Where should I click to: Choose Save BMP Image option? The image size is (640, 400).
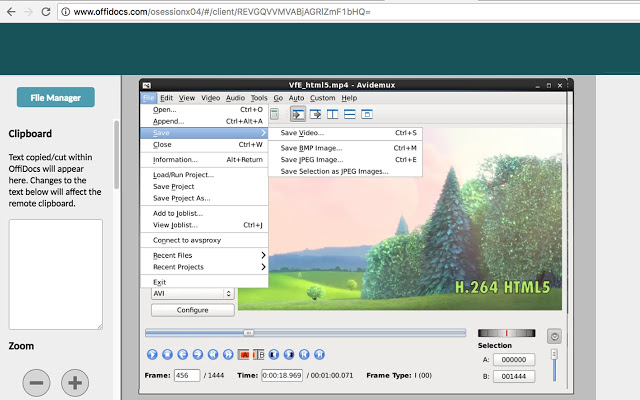point(345,148)
